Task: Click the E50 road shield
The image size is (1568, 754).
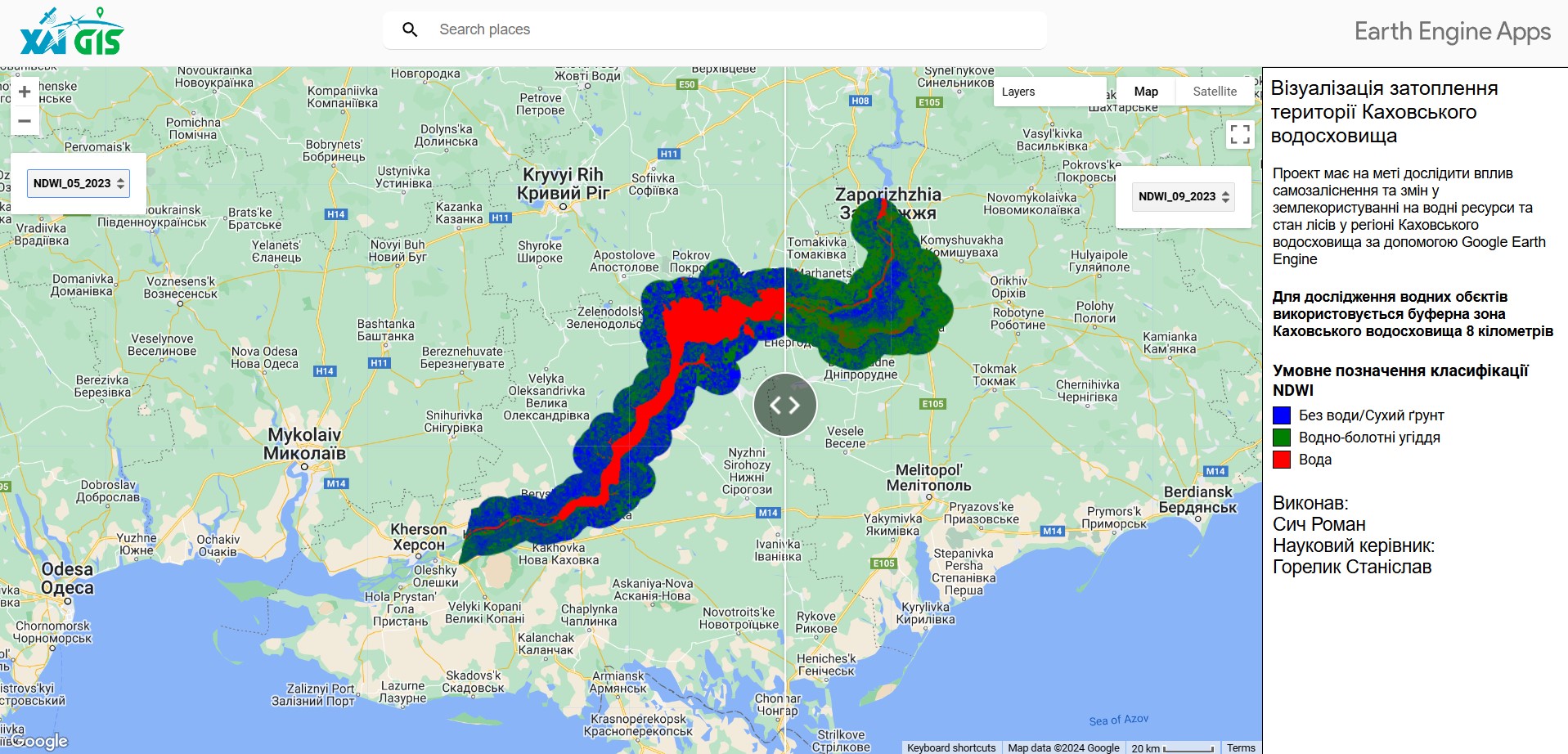Action: (x=687, y=84)
